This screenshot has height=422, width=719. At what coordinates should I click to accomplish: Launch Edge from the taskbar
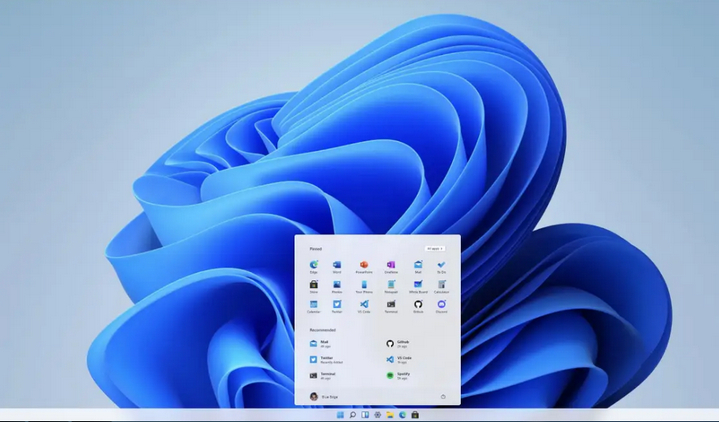tap(402, 415)
